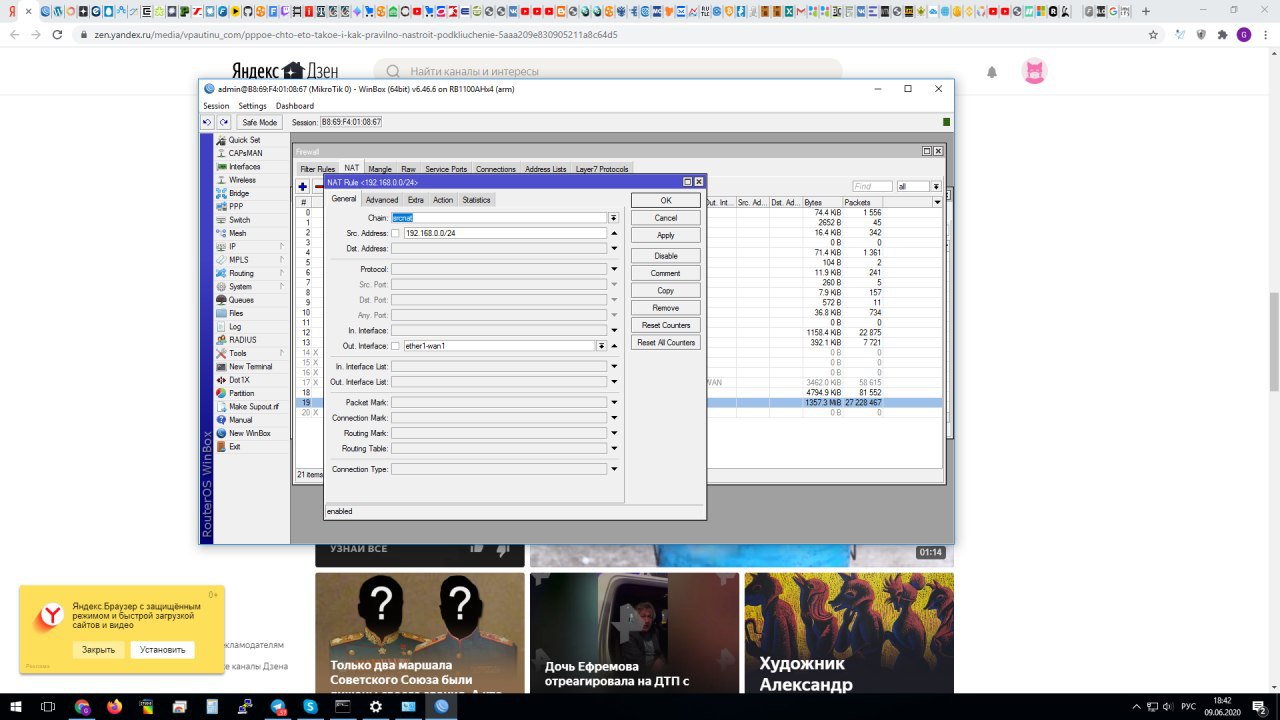This screenshot has height=720, width=1280.
Task: Open Interfaces in the WinBox sidebar
Action: coord(245,167)
